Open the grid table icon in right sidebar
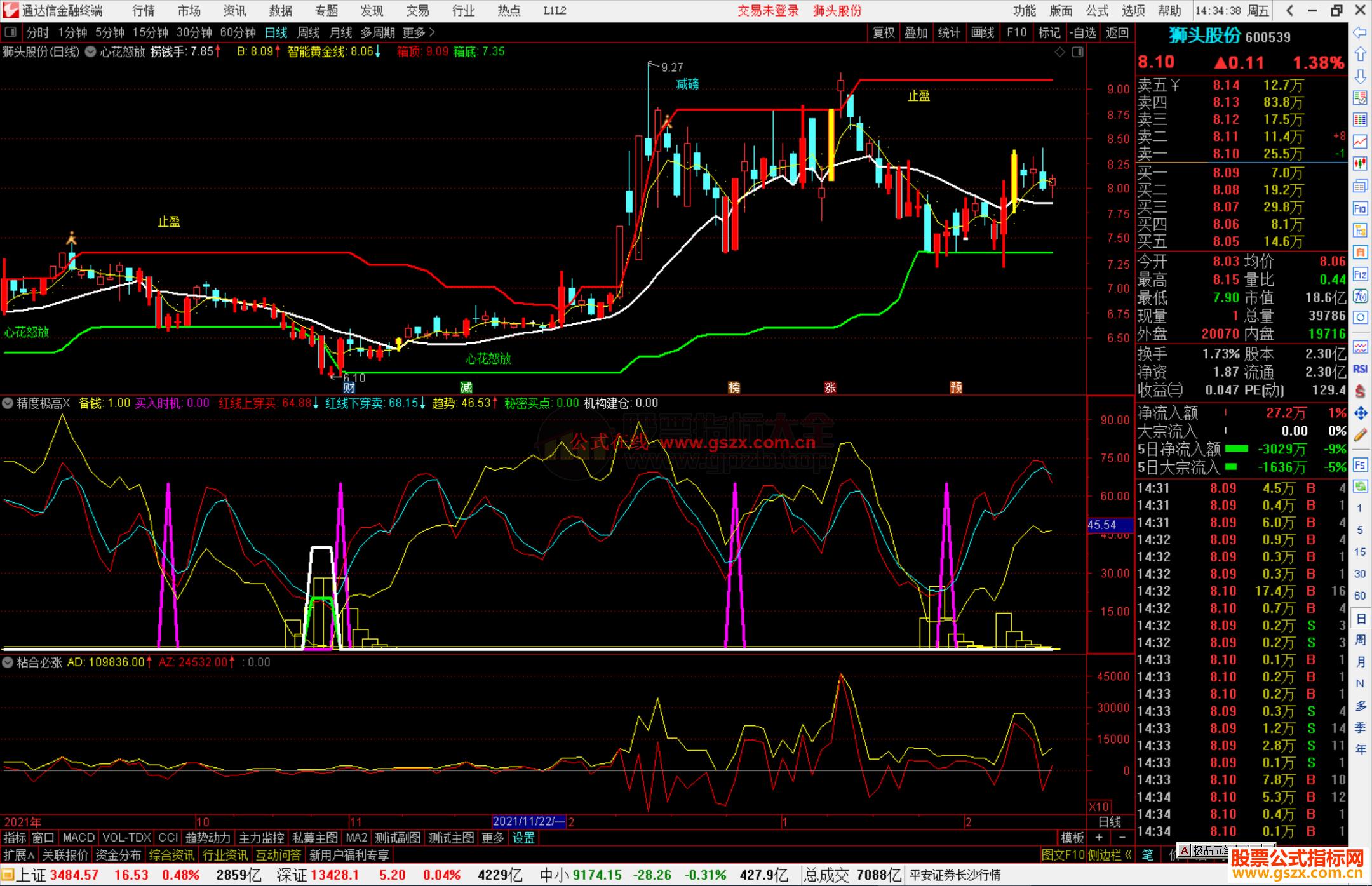 (1360, 119)
